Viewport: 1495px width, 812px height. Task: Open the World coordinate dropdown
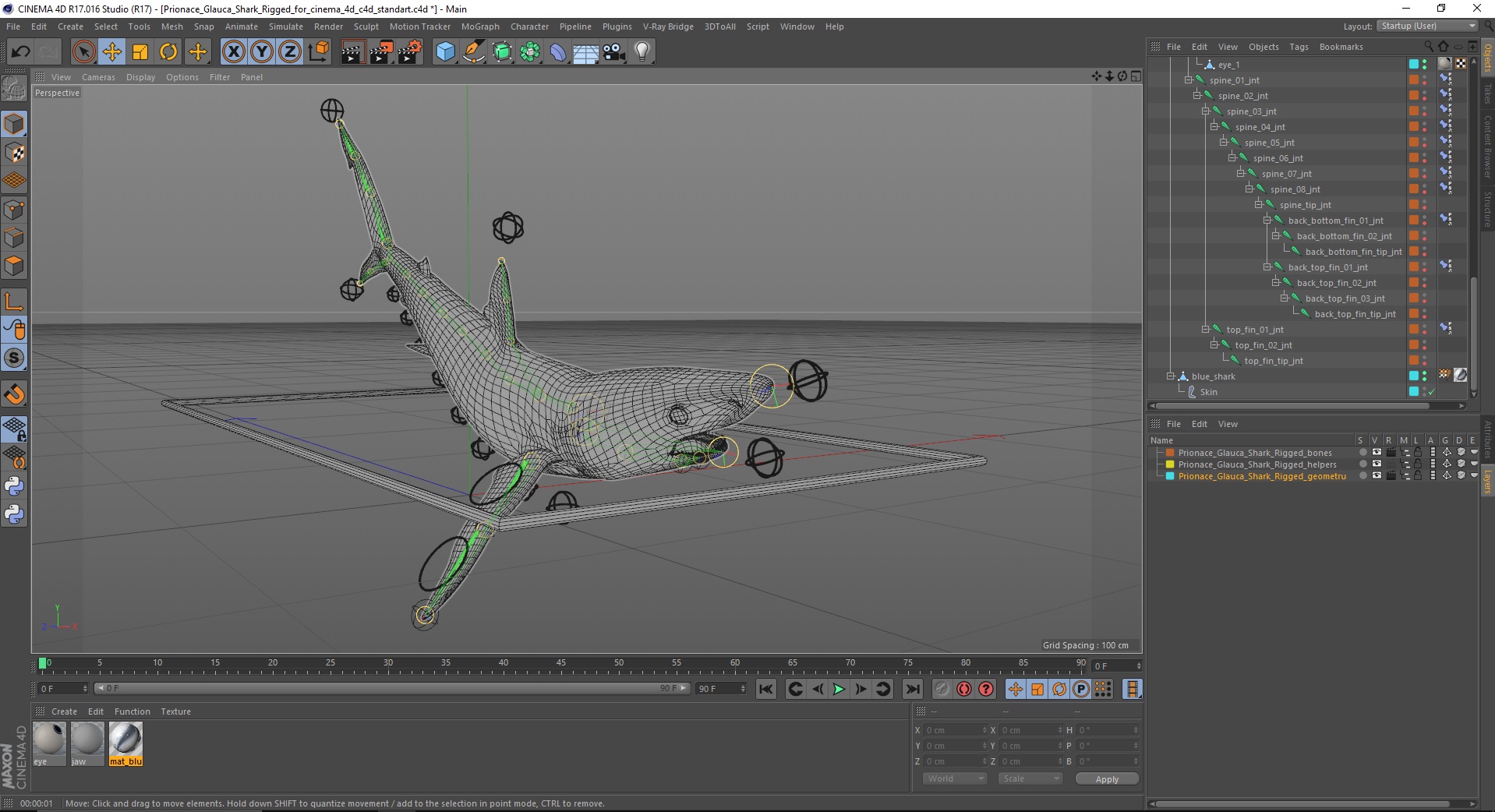[x=954, y=778]
